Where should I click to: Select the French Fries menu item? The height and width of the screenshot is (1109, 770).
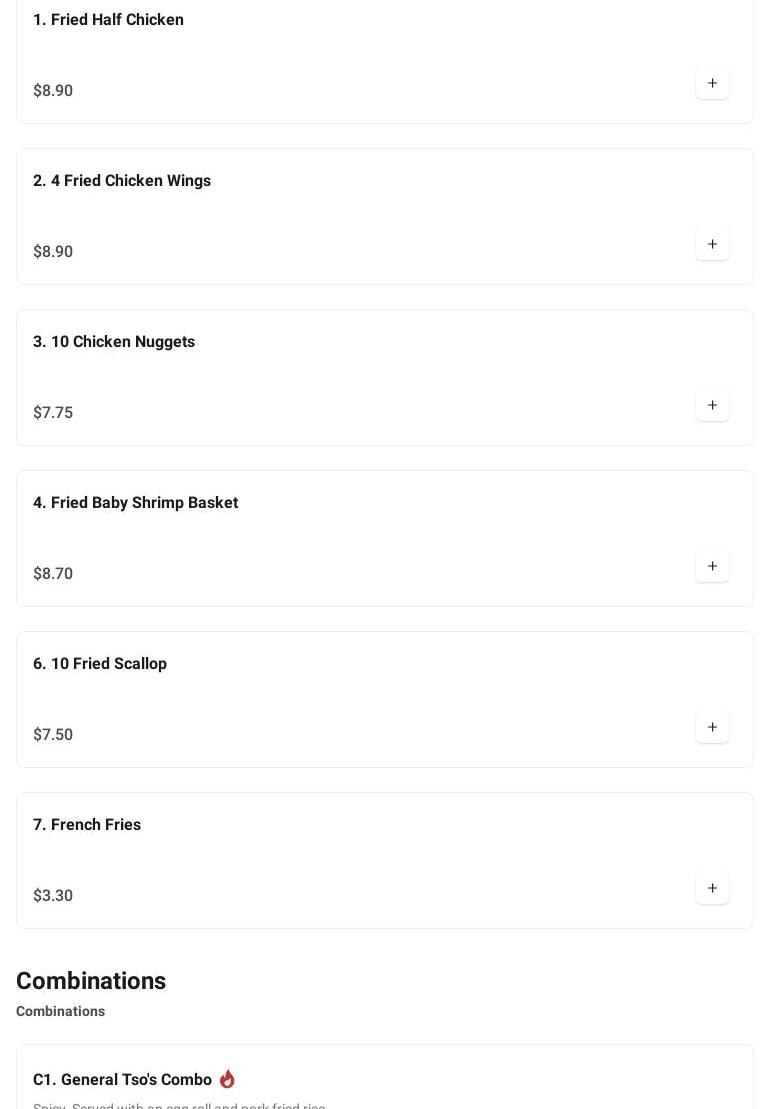coord(87,825)
